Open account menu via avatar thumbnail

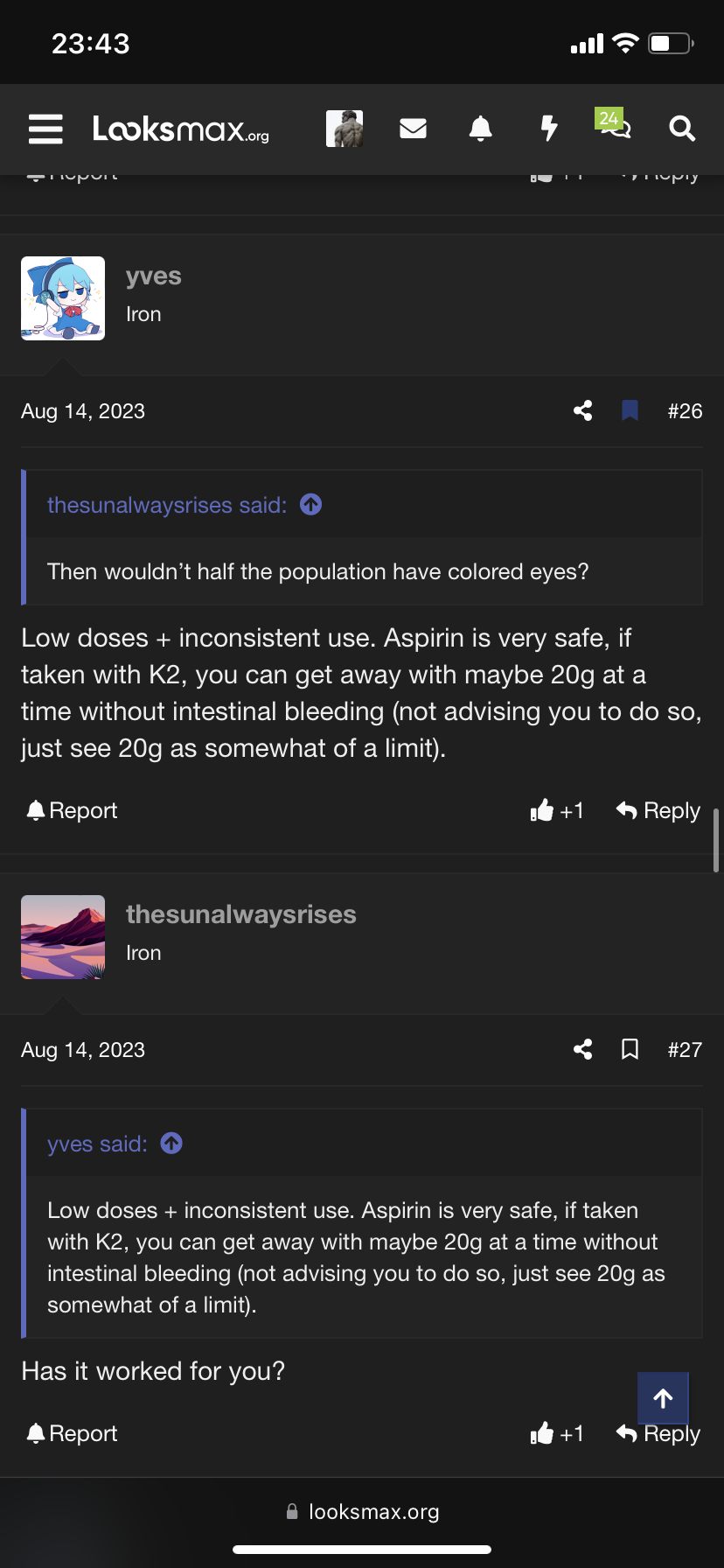click(x=345, y=129)
